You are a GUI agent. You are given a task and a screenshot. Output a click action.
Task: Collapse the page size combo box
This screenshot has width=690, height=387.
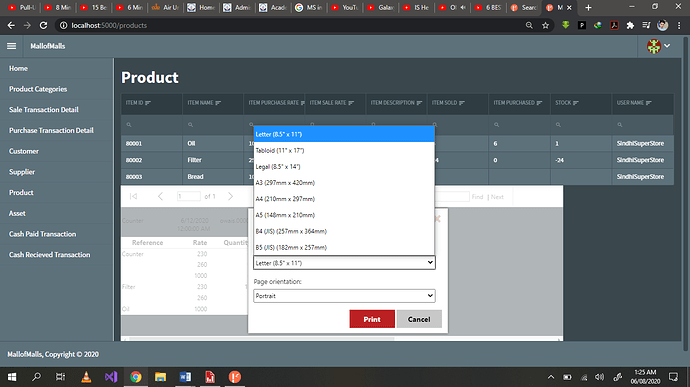[x=344, y=263]
